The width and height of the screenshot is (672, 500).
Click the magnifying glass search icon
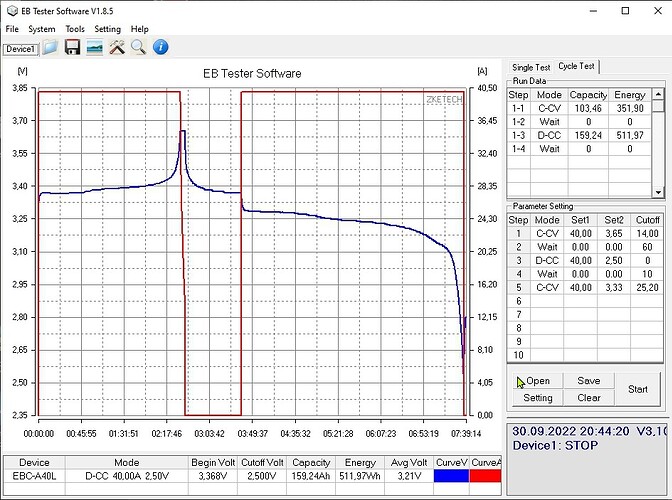[138, 47]
